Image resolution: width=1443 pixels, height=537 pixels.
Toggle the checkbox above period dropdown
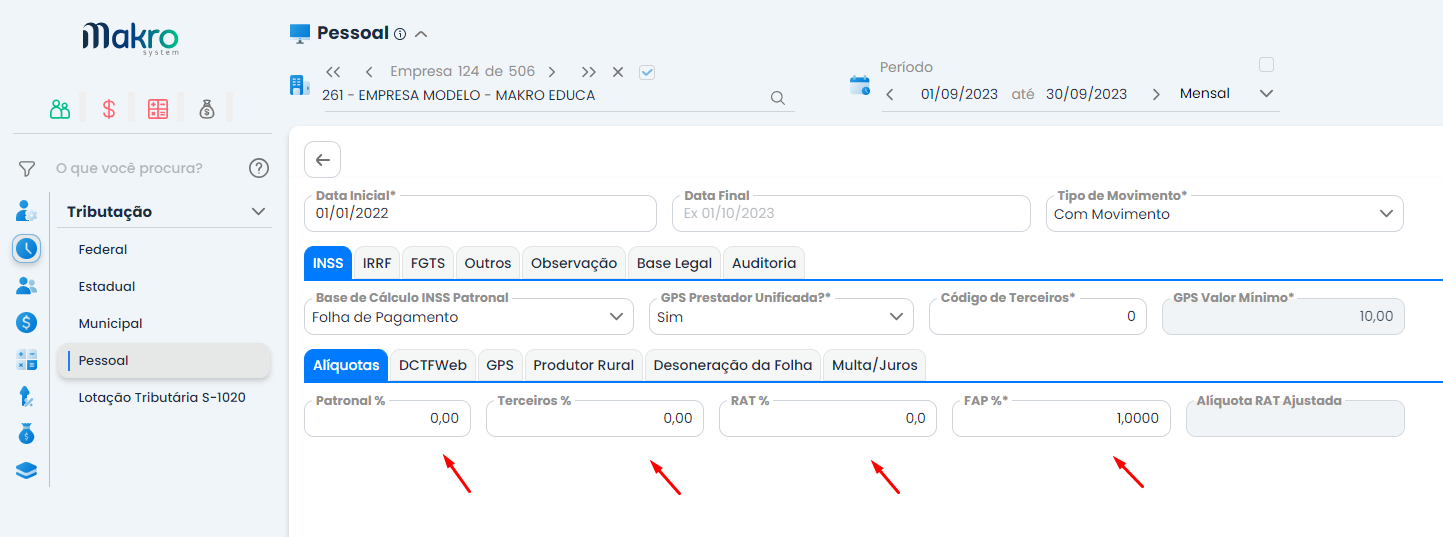pos(1266,65)
